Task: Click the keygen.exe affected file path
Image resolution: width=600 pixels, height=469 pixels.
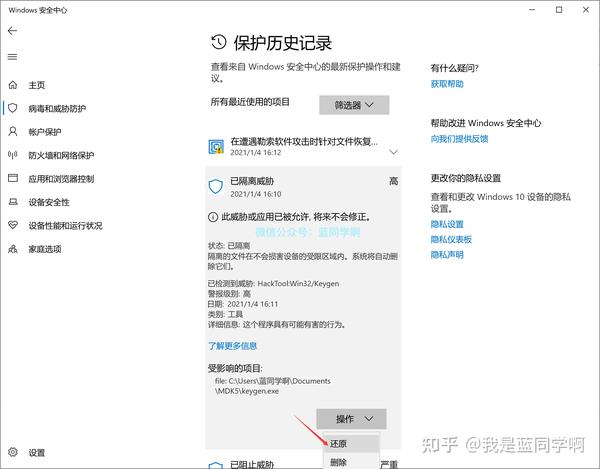Action: pos(272,386)
